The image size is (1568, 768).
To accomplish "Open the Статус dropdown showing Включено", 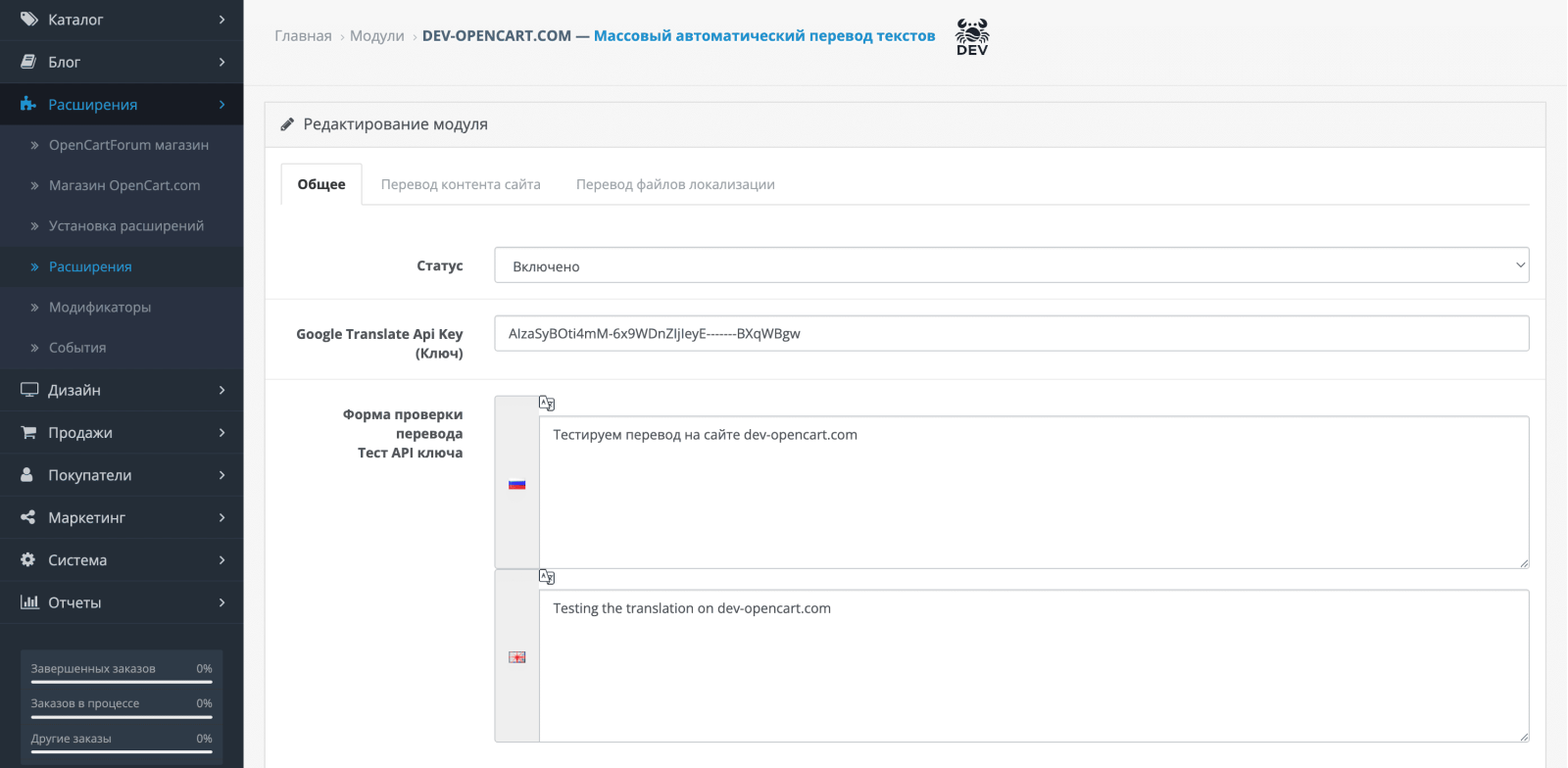I will pos(1011,265).
